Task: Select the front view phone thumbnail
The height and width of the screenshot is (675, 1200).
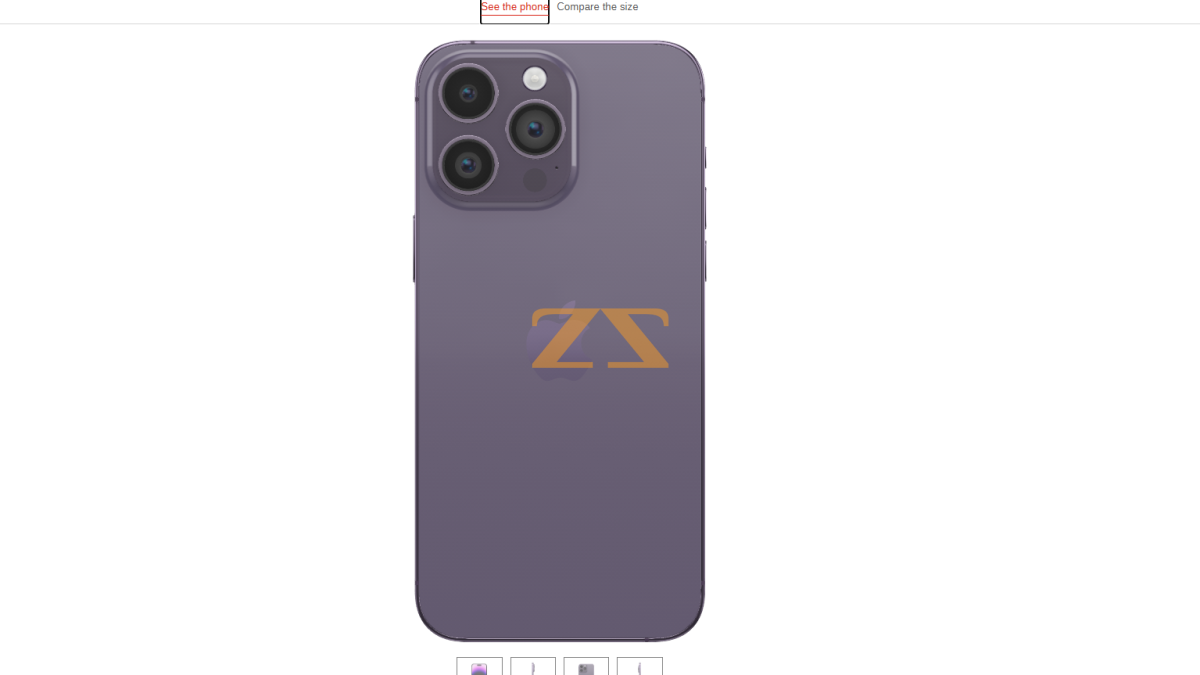Action: pos(479,666)
